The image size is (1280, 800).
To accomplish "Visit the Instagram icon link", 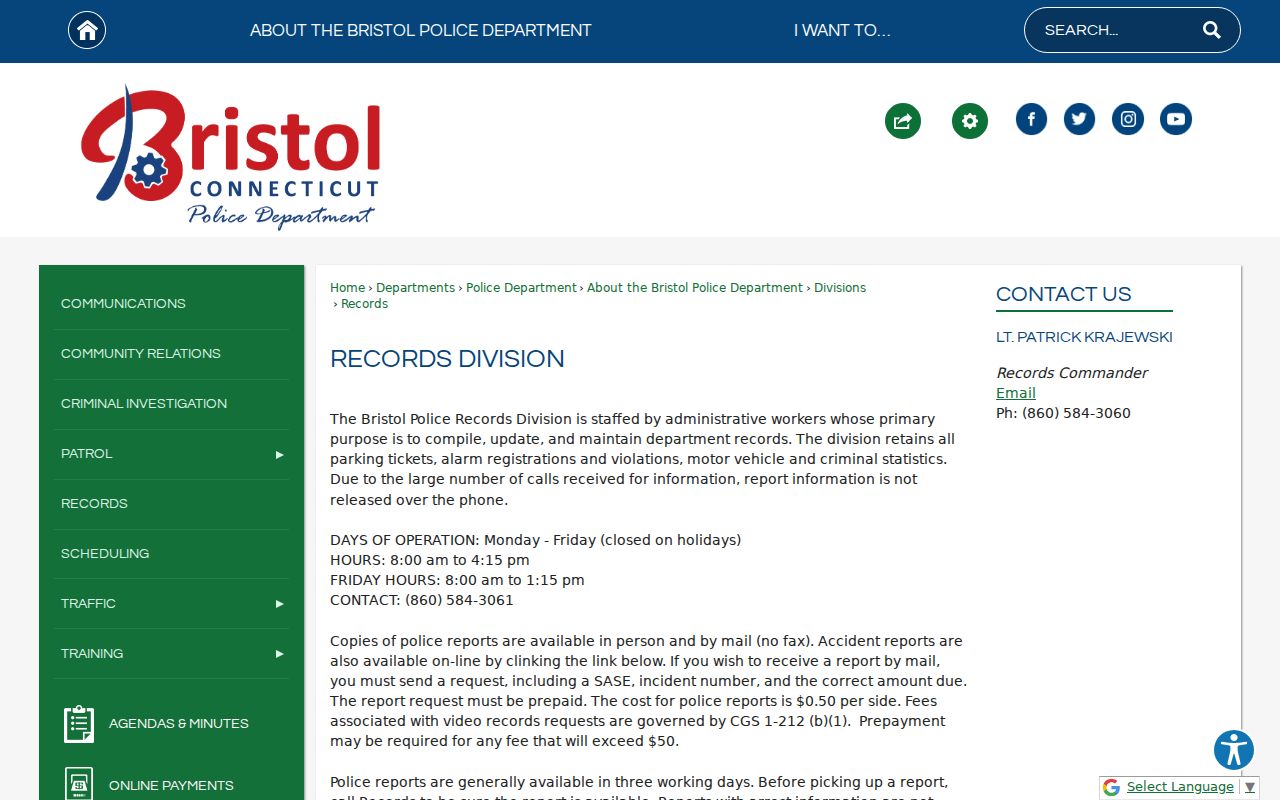I will tap(1128, 119).
